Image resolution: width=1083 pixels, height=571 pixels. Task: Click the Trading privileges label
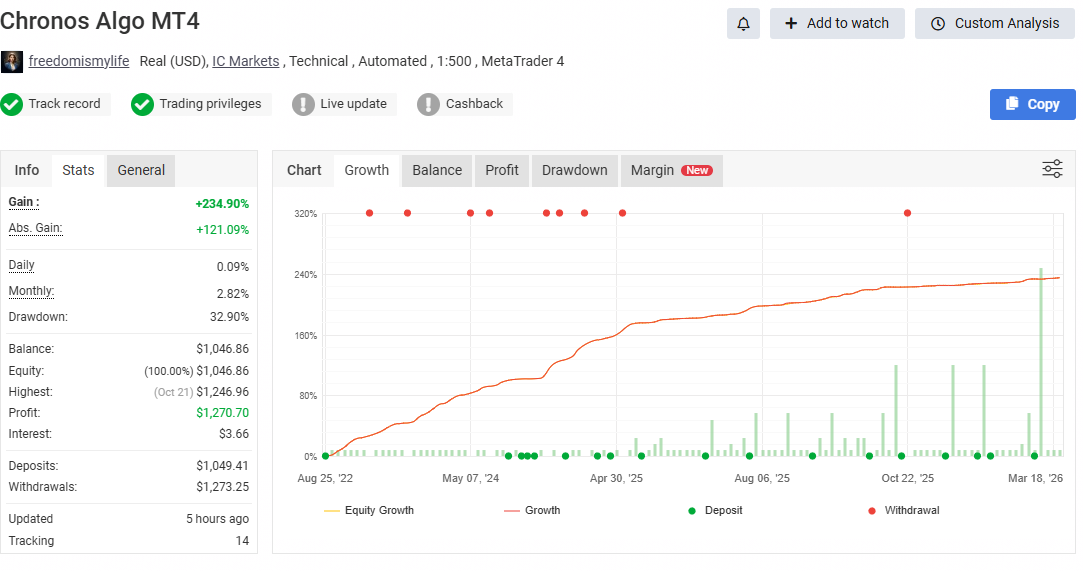(x=211, y=104)
